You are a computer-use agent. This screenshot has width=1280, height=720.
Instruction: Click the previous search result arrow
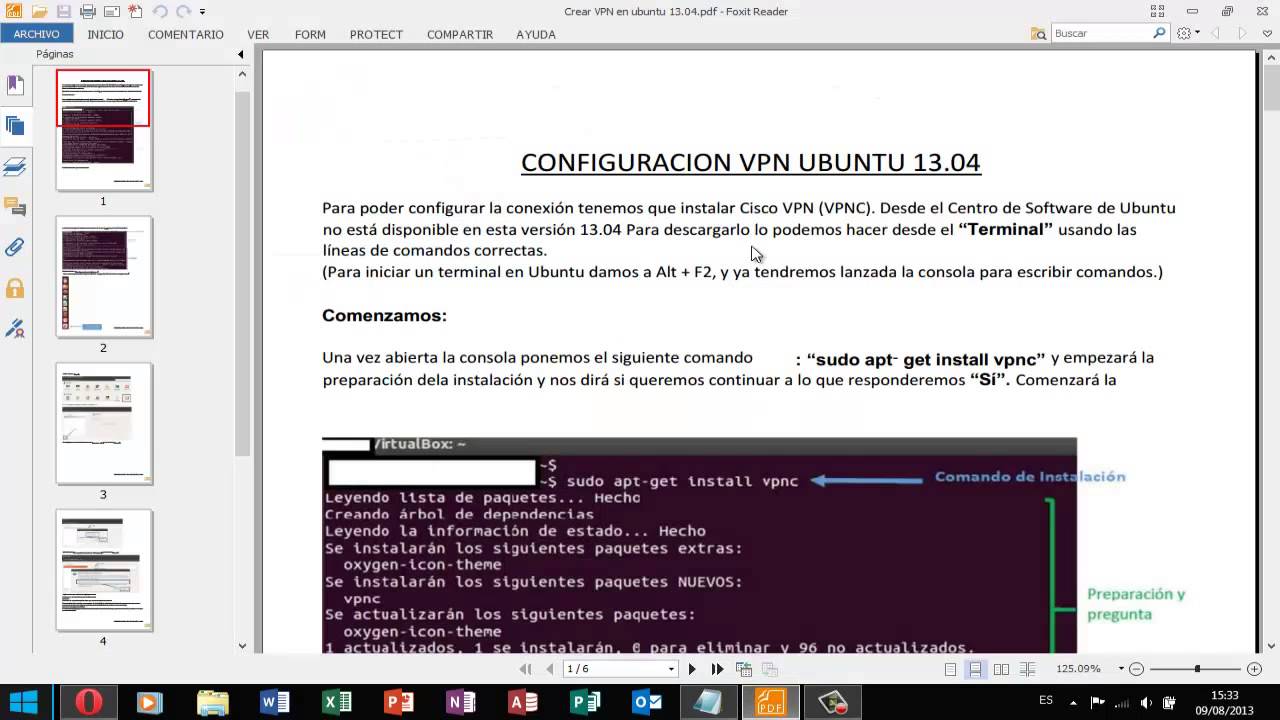point(1217,33)
